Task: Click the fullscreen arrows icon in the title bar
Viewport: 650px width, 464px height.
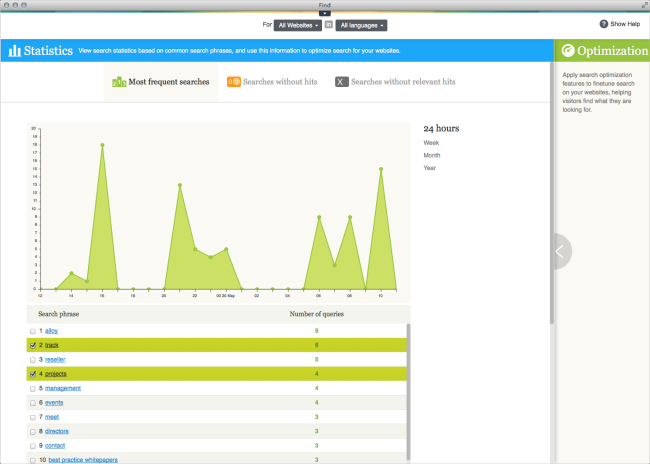Action: (x=642, y=5)
